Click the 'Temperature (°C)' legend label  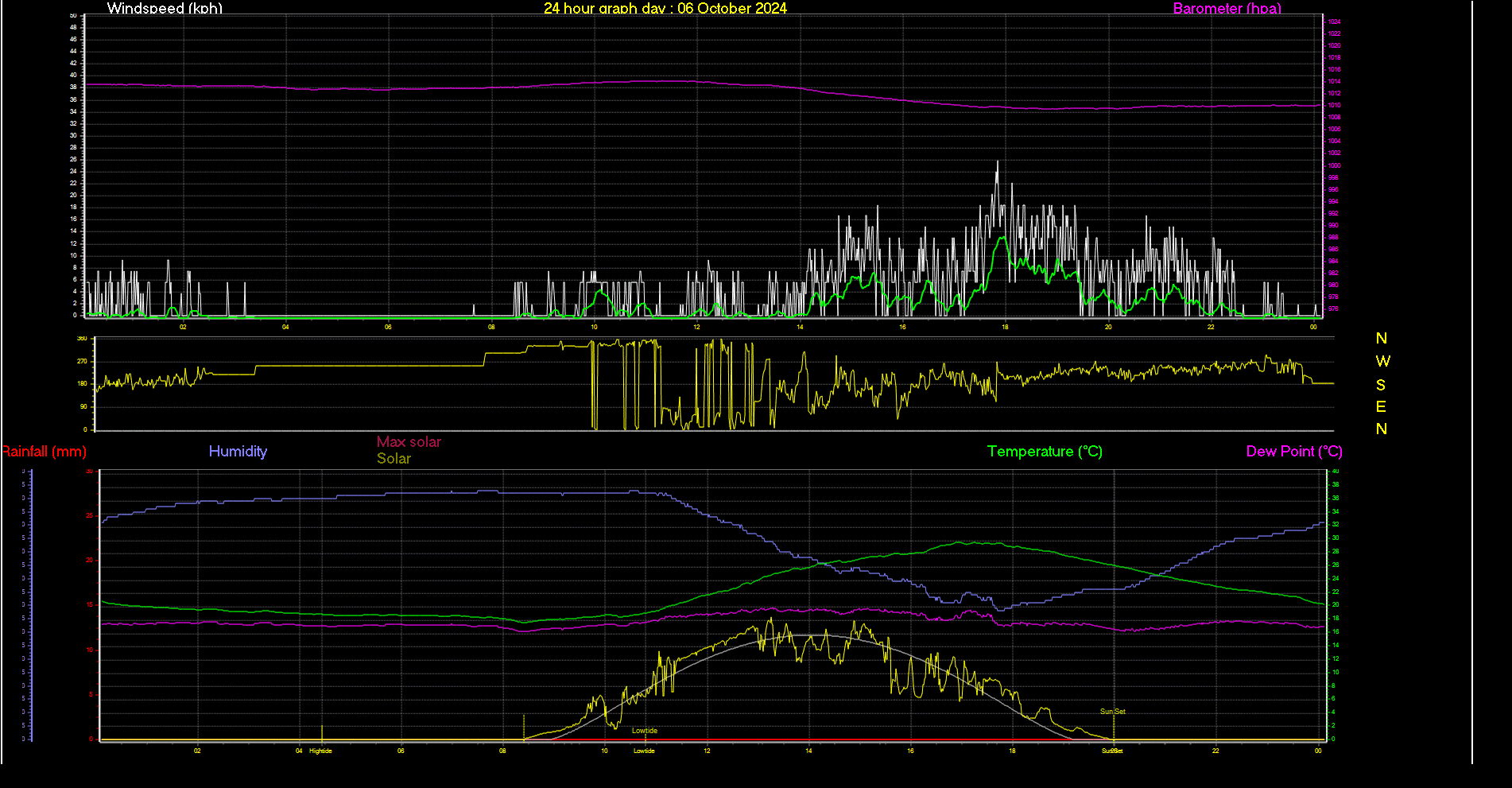(1045, 452)
